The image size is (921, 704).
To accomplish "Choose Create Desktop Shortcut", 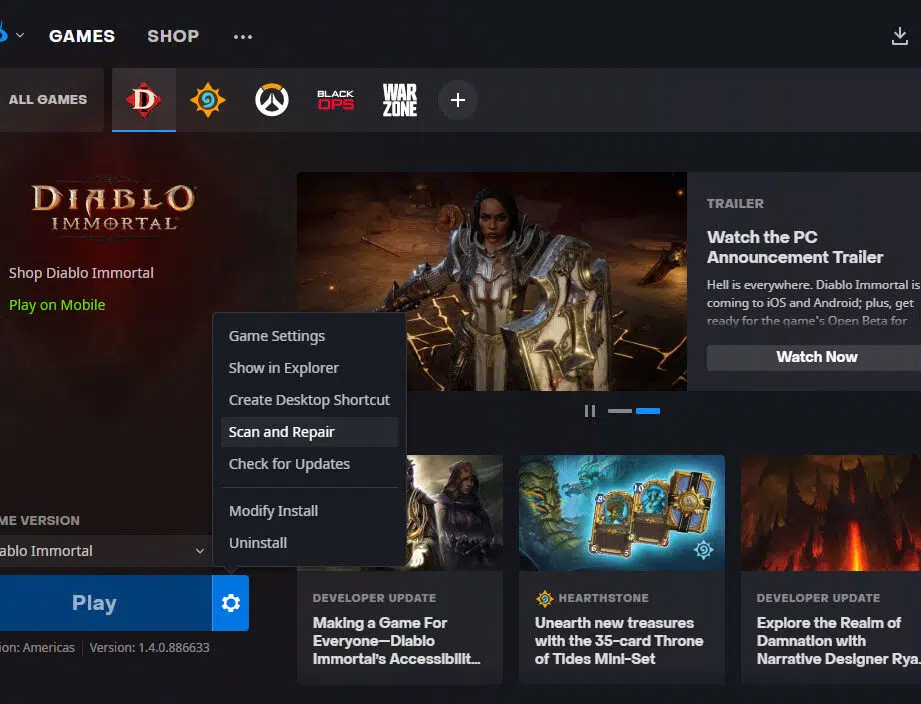I will [x=310, y=400].
